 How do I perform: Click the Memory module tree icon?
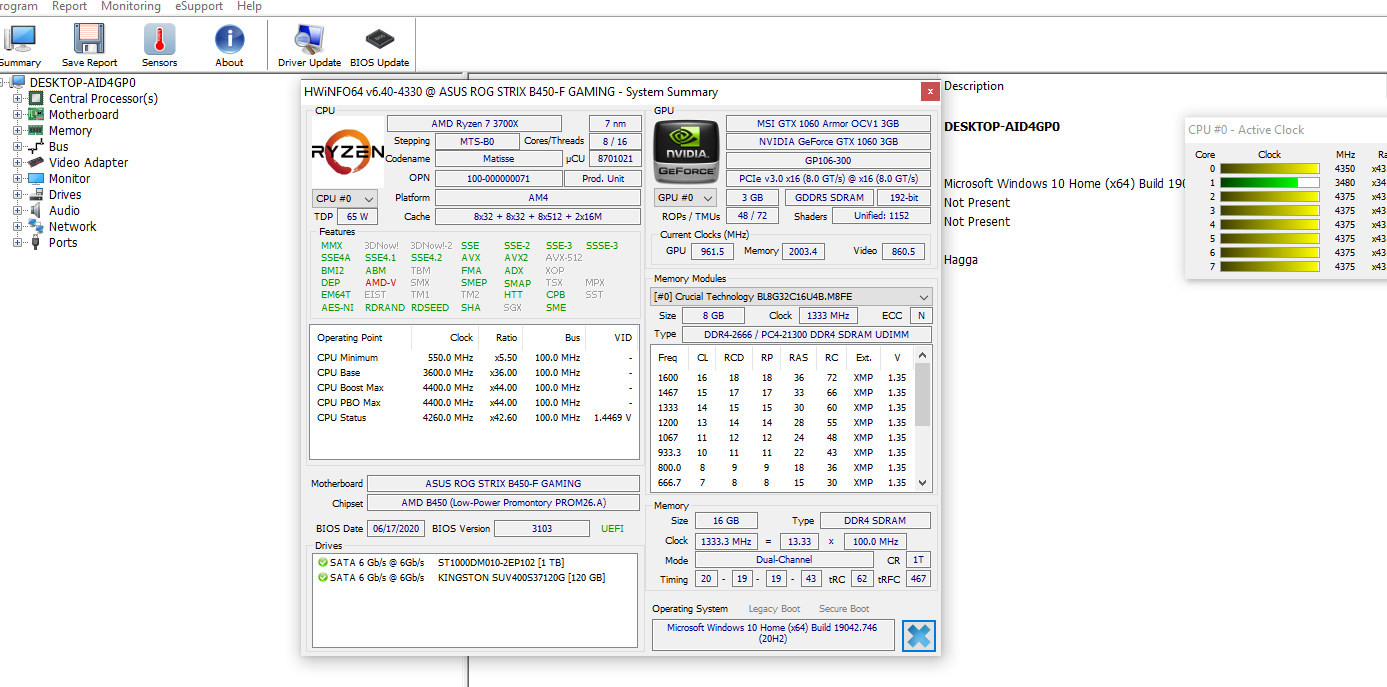(x=36, y=130)
